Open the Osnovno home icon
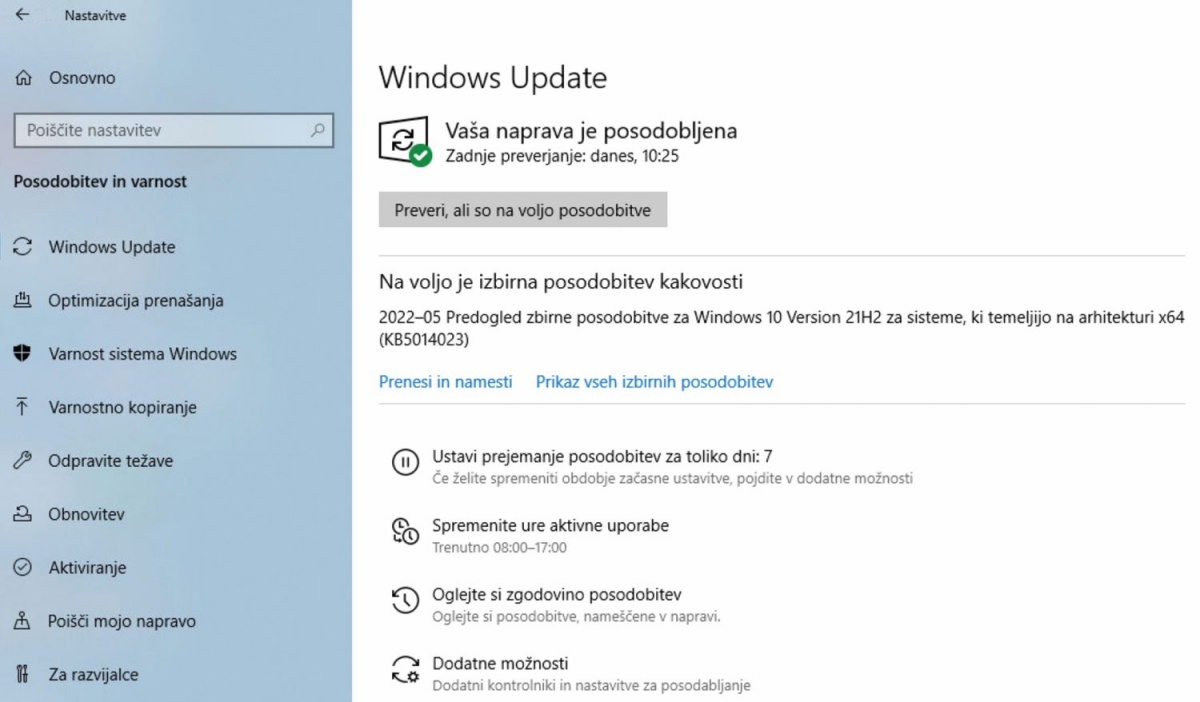 (x=23, y=78)
